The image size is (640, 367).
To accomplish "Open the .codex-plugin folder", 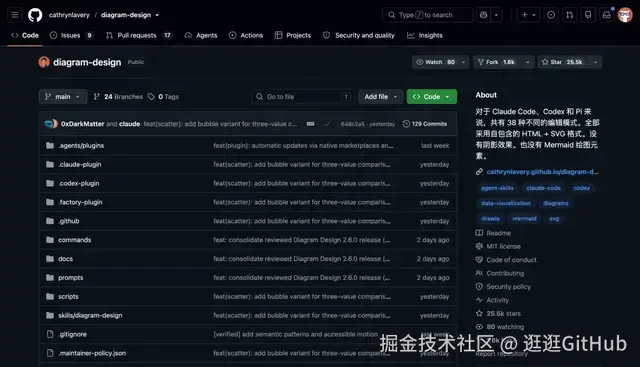I will (78, 183).
